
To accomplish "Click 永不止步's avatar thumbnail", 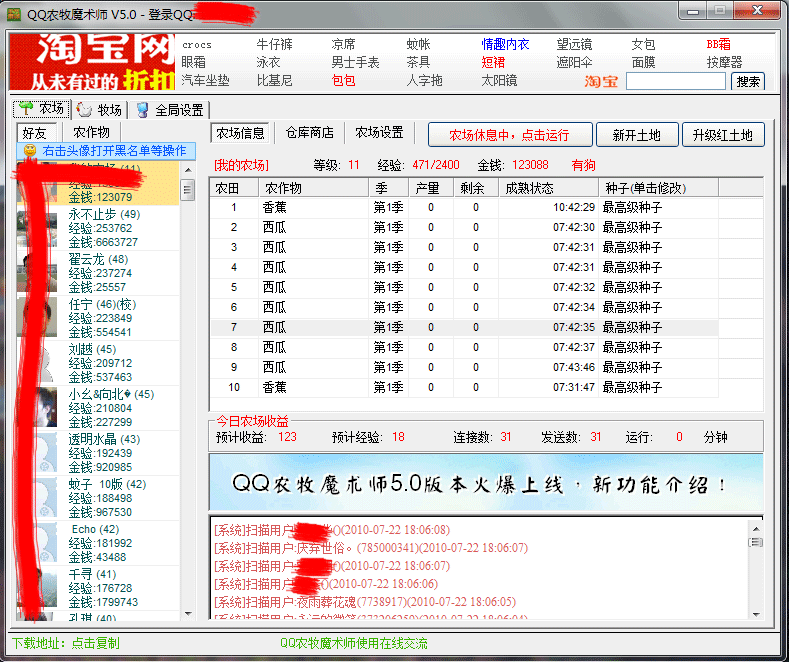I will point(37,229).
